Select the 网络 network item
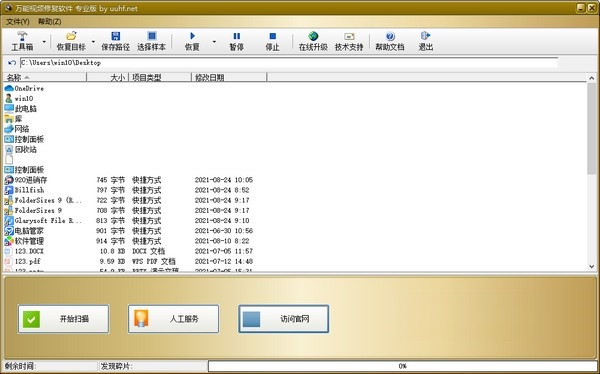 [17, 129]
